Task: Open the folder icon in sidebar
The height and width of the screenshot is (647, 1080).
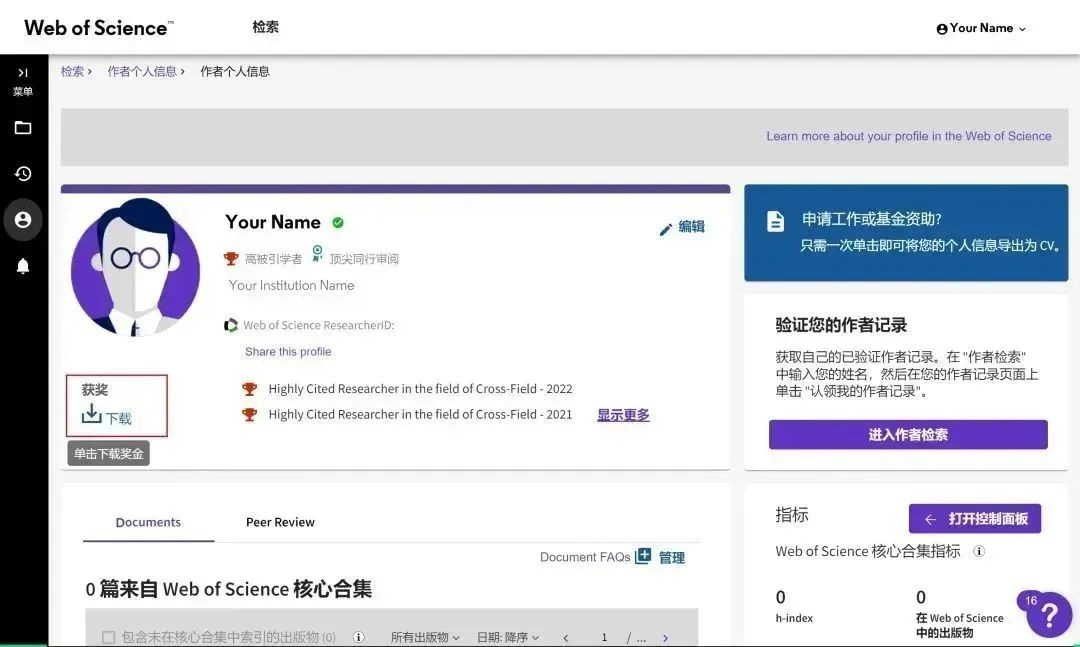Action: click(23, 127)
